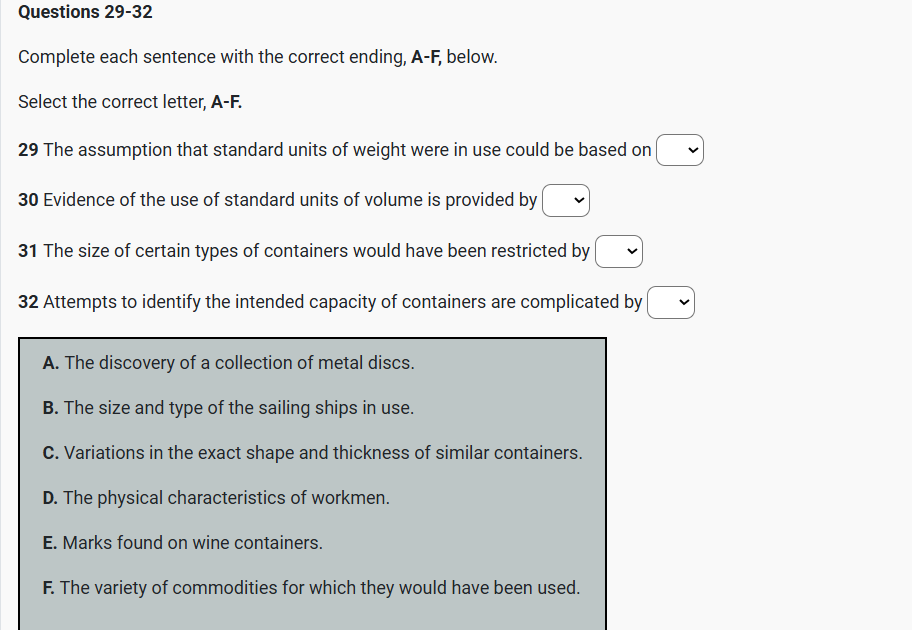Click option A about metal discs
The height and width of the screenshot is (630, 912).
[x=228, y=363]
